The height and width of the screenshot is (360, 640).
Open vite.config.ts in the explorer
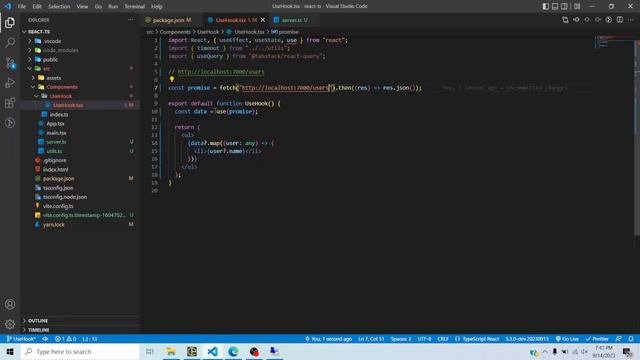coord(58,206)
